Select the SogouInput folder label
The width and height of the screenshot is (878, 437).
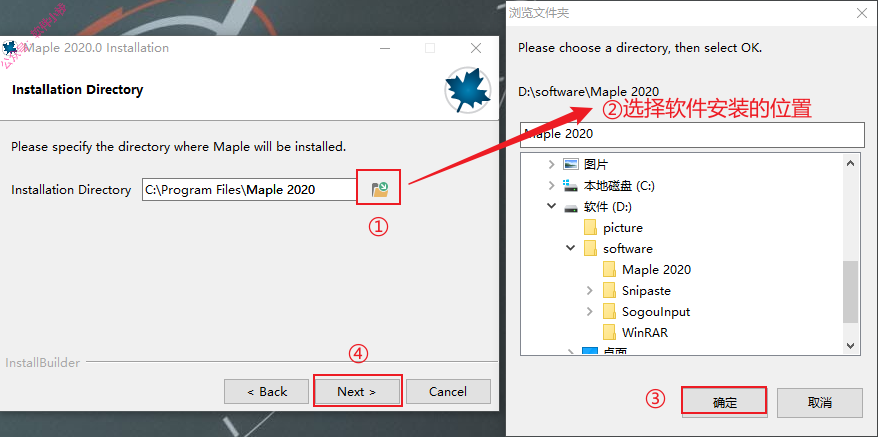tap(656, 312)
